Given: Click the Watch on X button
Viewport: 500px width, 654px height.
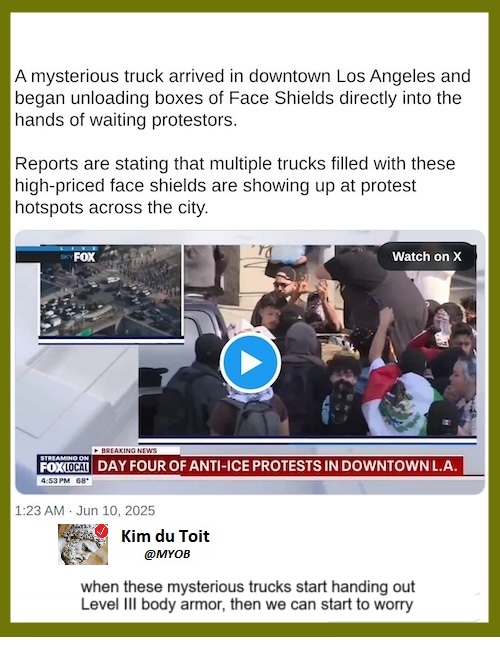Looking at the screenshot, I should (427, 256).
